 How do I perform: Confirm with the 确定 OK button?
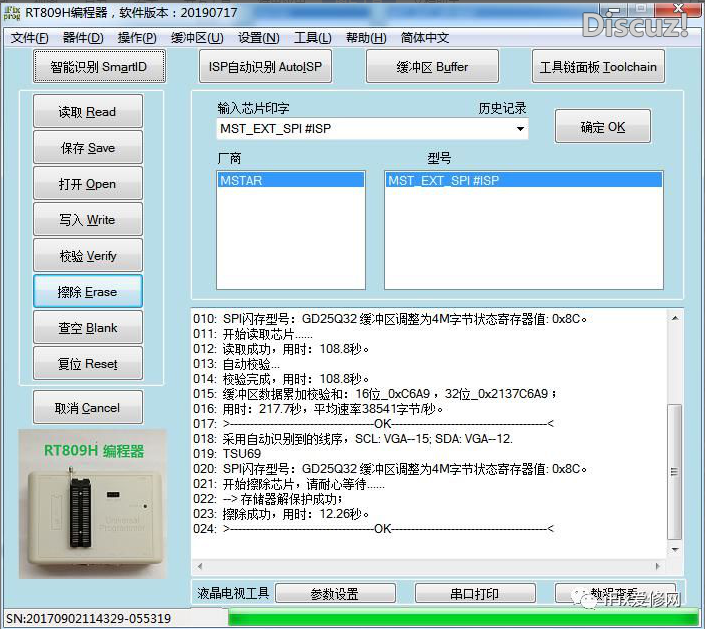[x=602, y=126]
